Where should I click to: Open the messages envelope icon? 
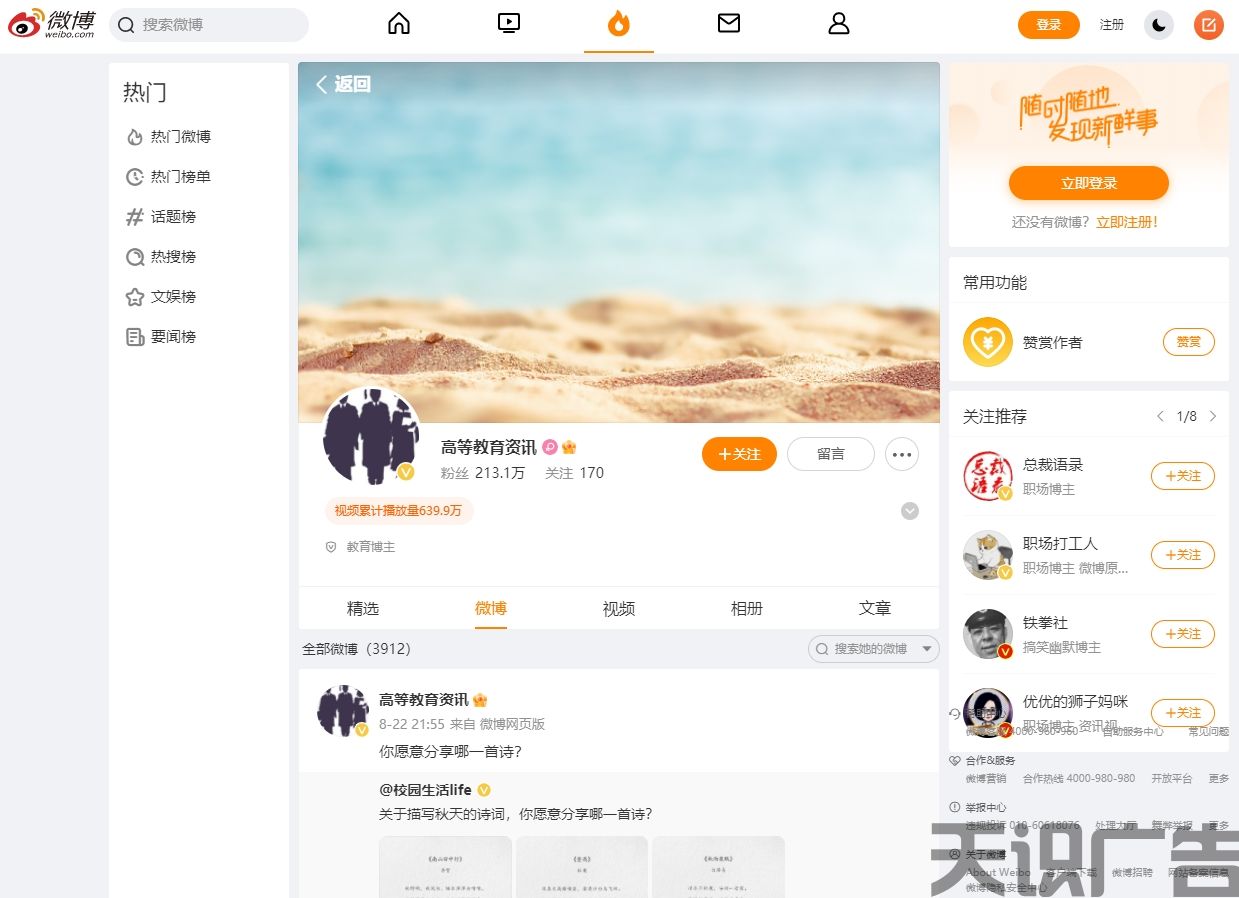tap(729, 23)
